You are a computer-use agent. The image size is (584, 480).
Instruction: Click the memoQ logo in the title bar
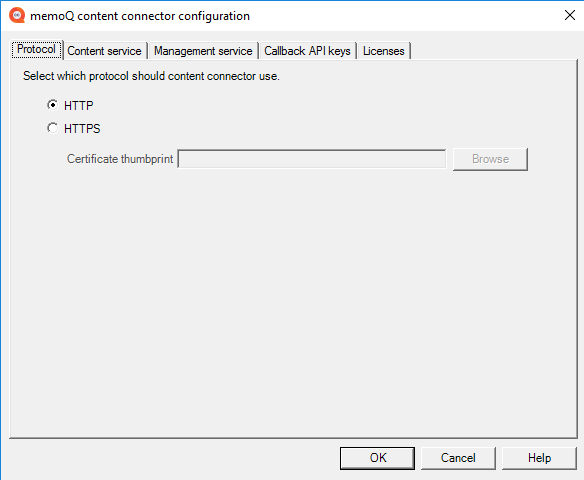click(x=17, y=16)
